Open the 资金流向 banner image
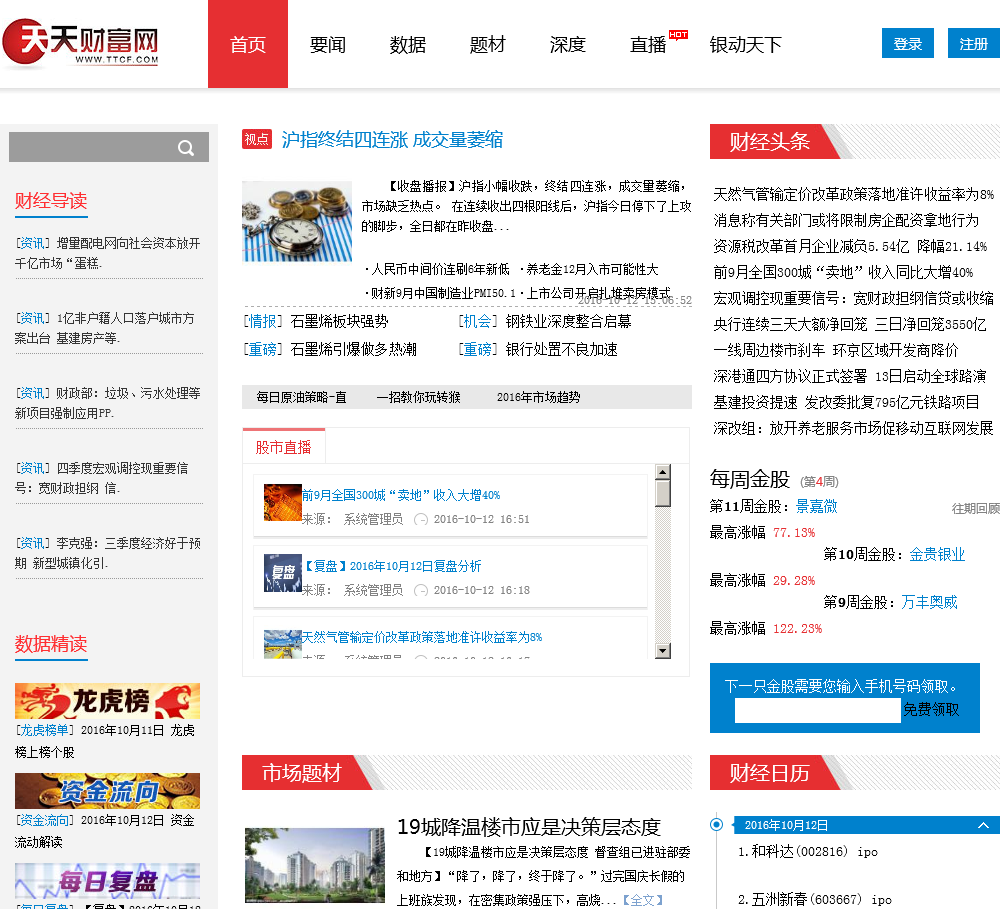The height and width of the screenshot is (909, 1000). (x=107, y=790)
